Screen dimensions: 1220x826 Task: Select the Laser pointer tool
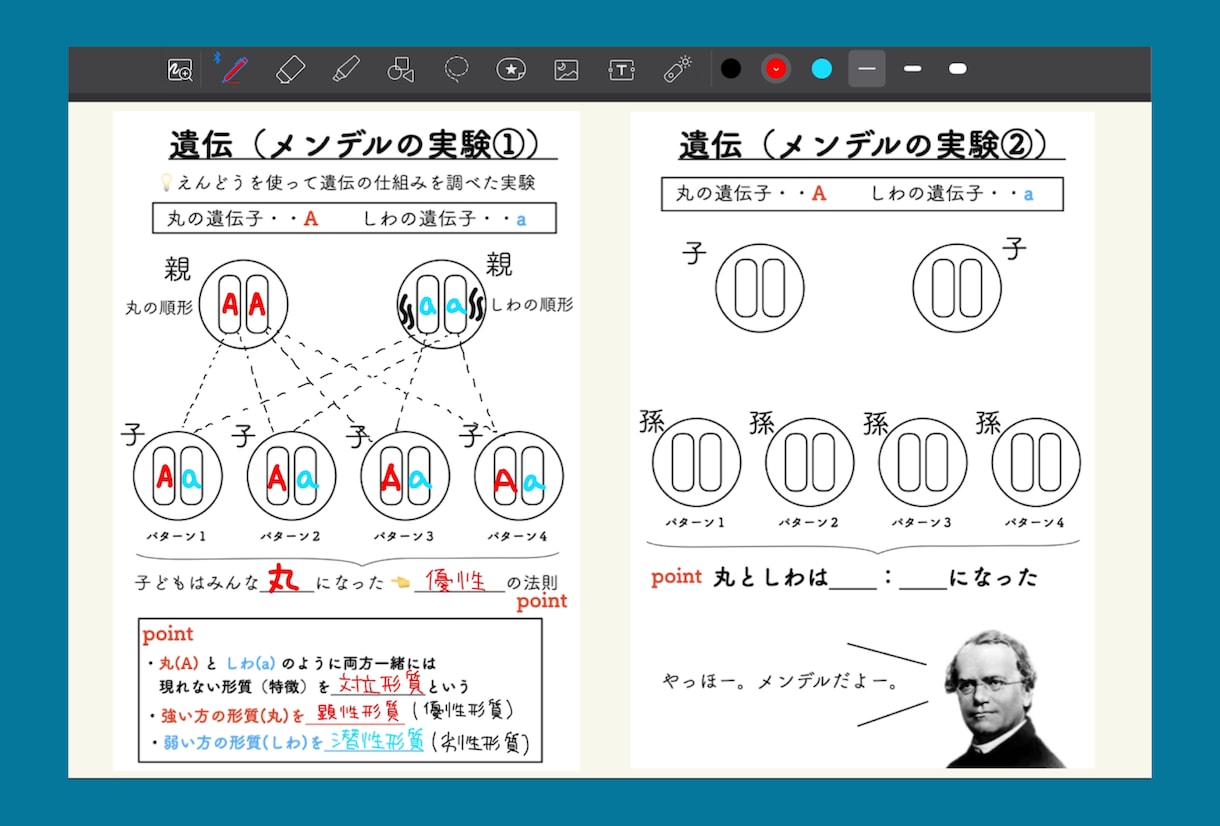pos(677,69)
